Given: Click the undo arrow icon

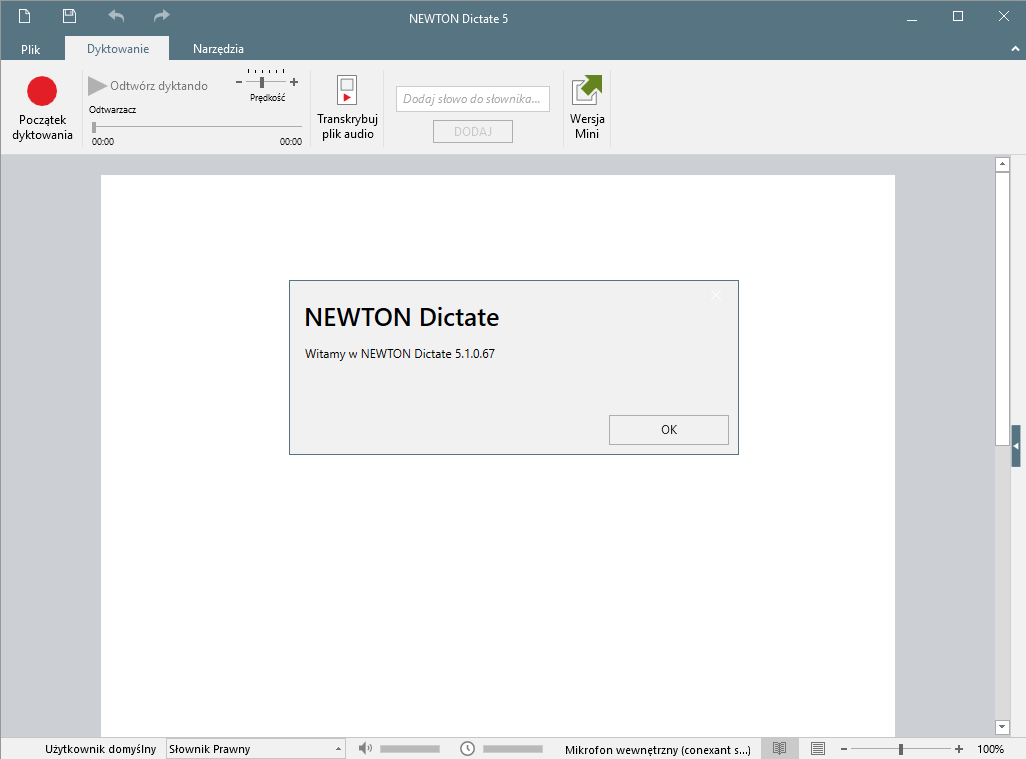Looking at the screenshot, I should point(116,16).
